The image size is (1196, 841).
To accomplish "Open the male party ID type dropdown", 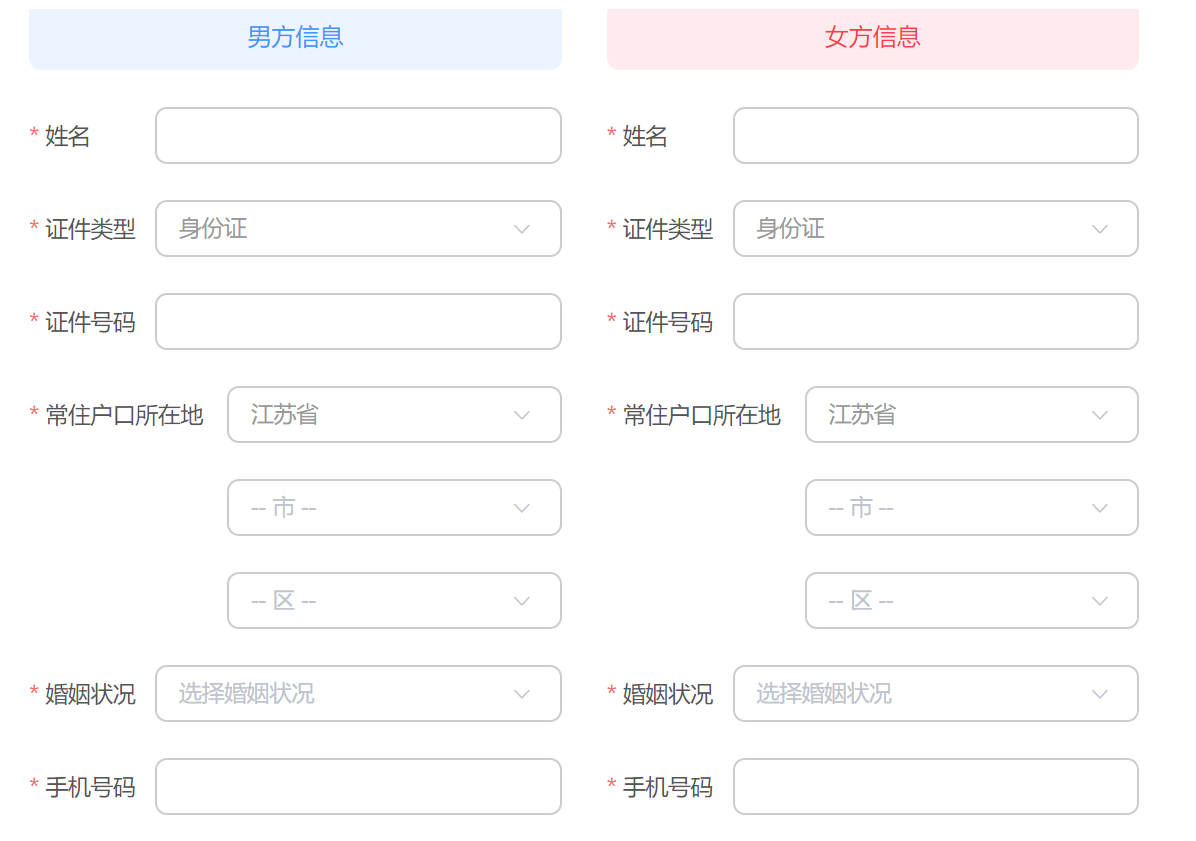I will pyautogui.click(x=358, y=229).
